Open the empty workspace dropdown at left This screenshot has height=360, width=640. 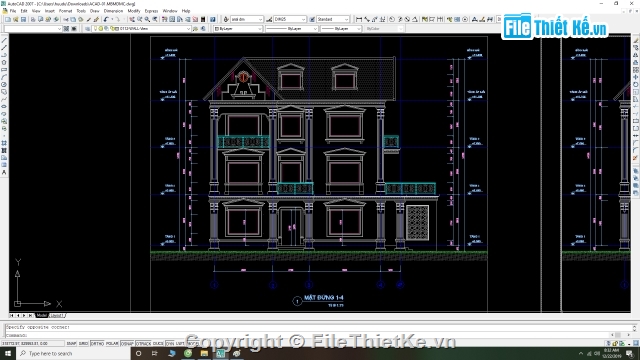pos(33,29)
